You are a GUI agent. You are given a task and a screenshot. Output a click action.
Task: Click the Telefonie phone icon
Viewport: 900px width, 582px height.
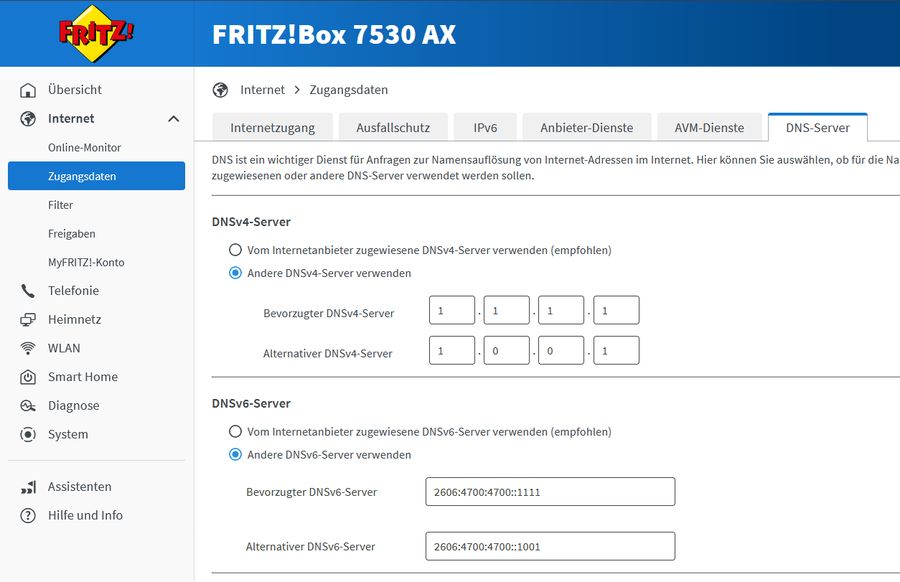point(29,291)
